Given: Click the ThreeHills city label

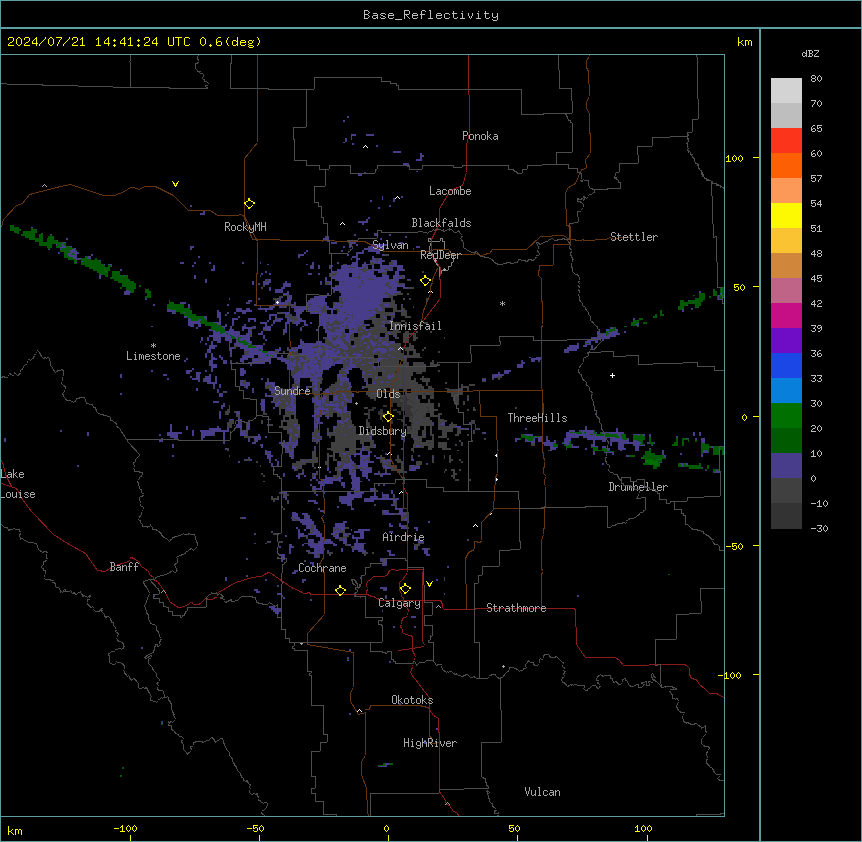Looking at the screenshot, I should 537,418.
